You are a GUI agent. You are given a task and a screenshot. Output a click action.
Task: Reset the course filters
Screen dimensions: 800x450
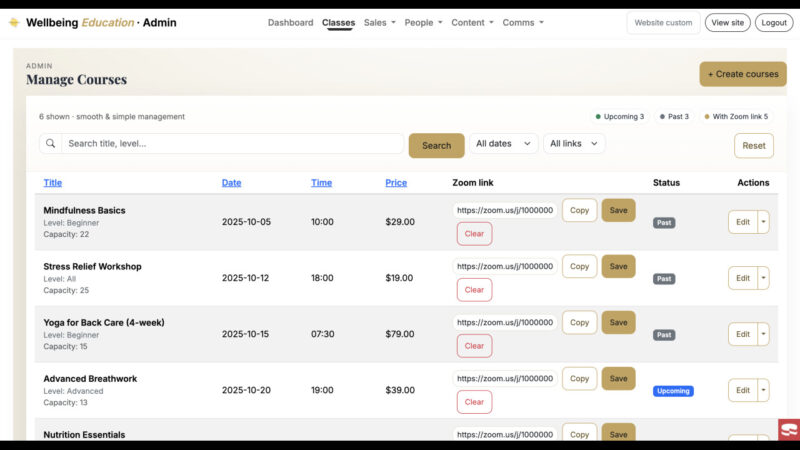[x=754, y=145]
